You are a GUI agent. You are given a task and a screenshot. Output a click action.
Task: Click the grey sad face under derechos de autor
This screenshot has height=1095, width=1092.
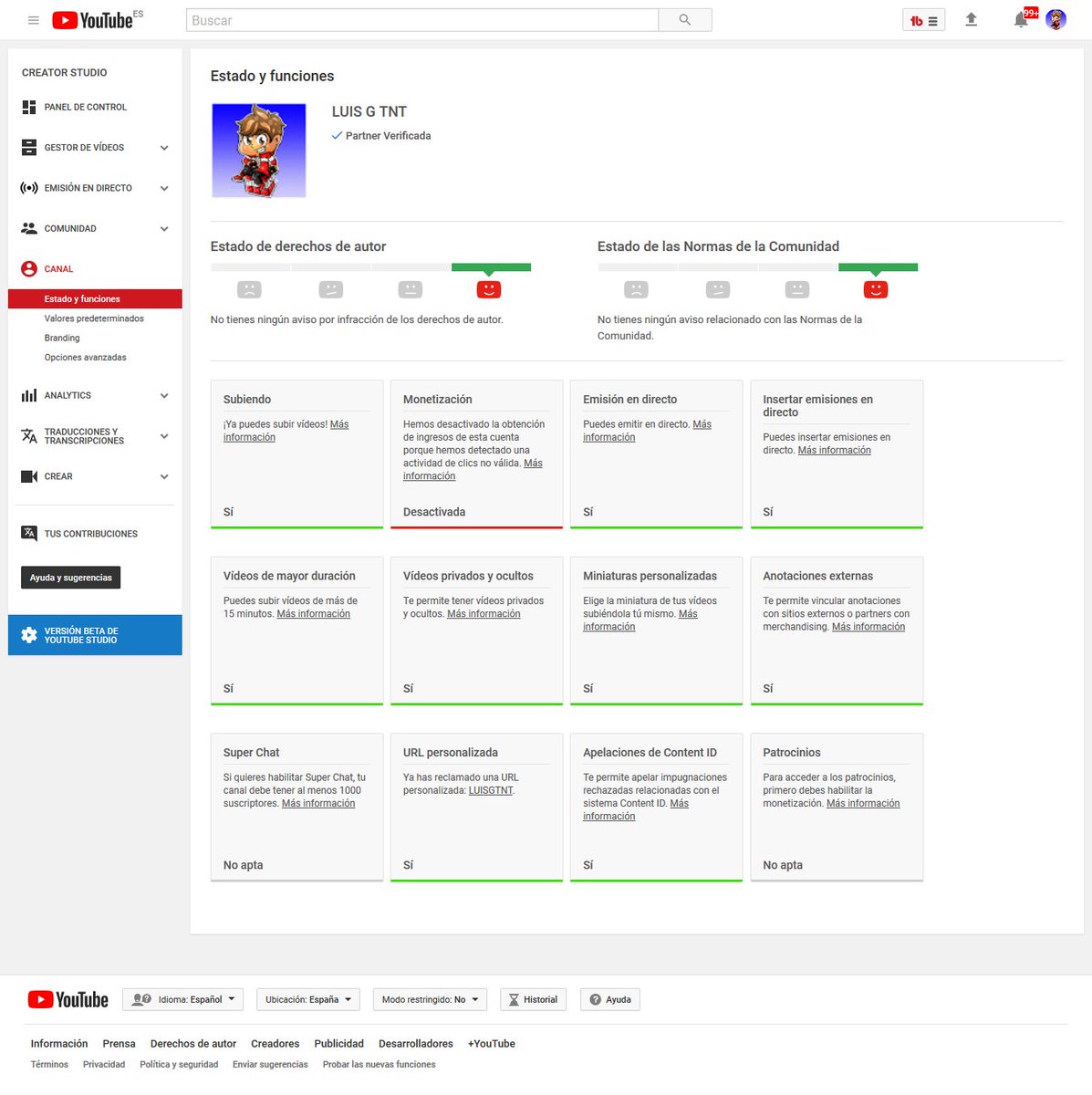click(249, 289)
